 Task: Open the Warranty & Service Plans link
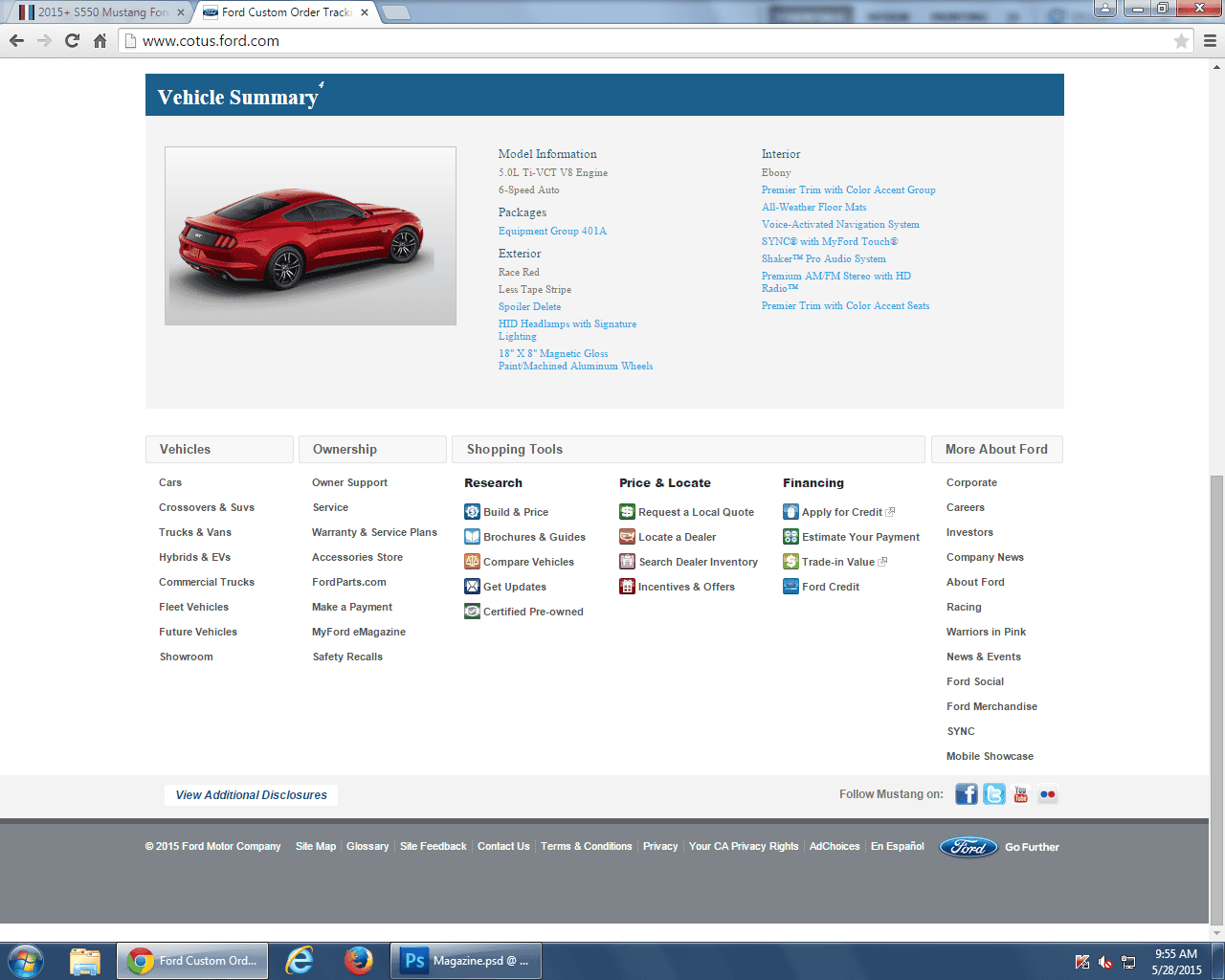(374, 532)
